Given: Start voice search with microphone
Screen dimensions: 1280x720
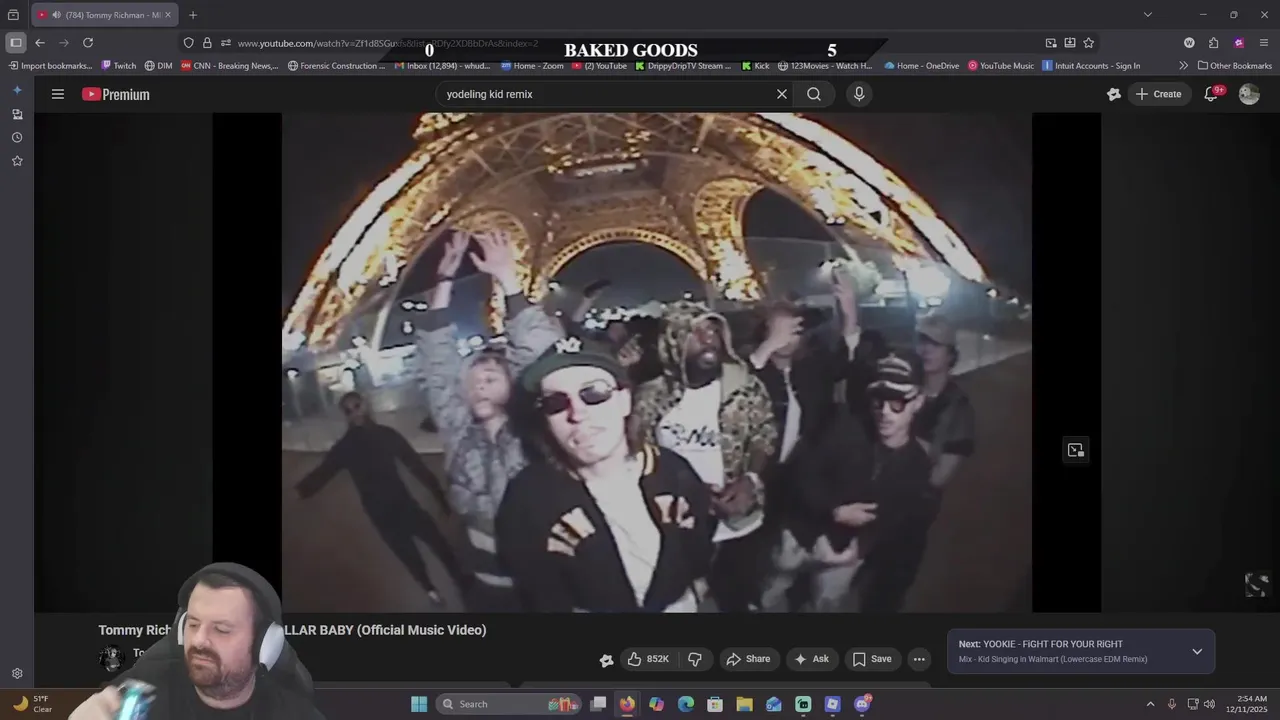Looking at the screenshot, I should (x=858, y=94).
